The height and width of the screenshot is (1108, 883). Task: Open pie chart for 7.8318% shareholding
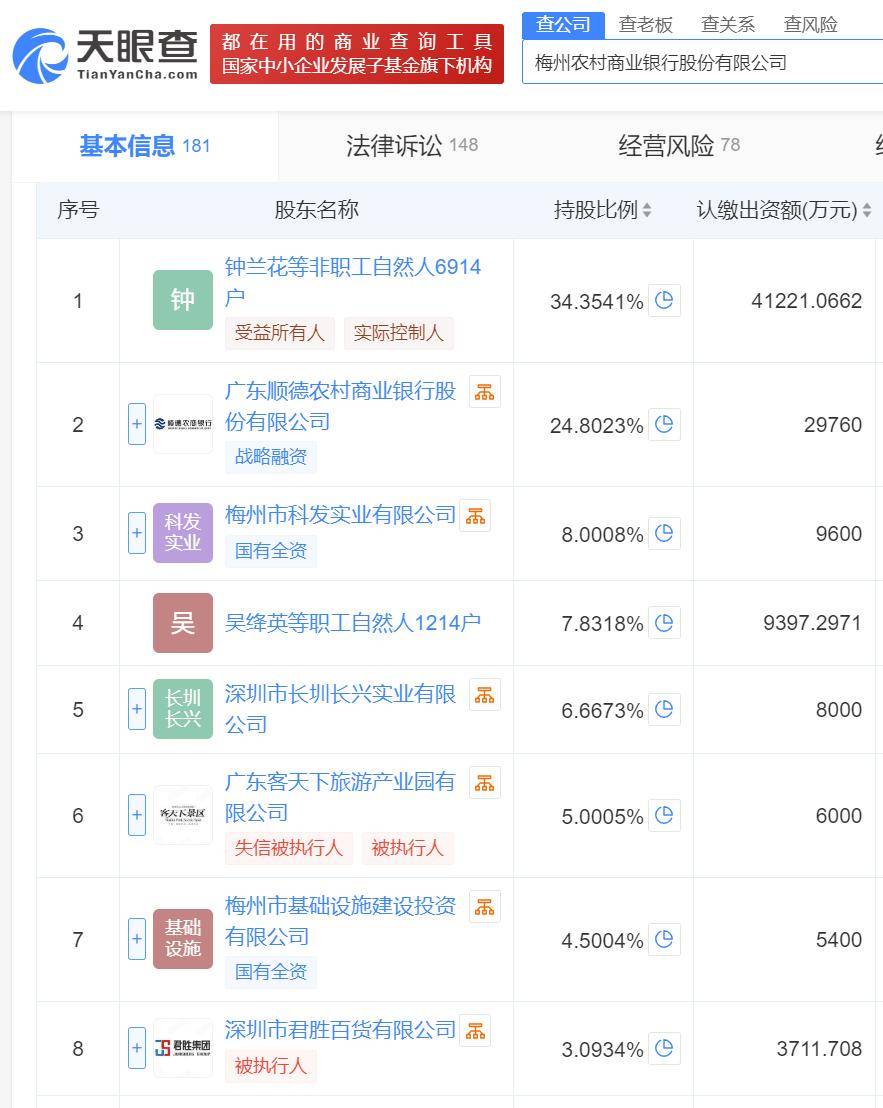point(664,623)
